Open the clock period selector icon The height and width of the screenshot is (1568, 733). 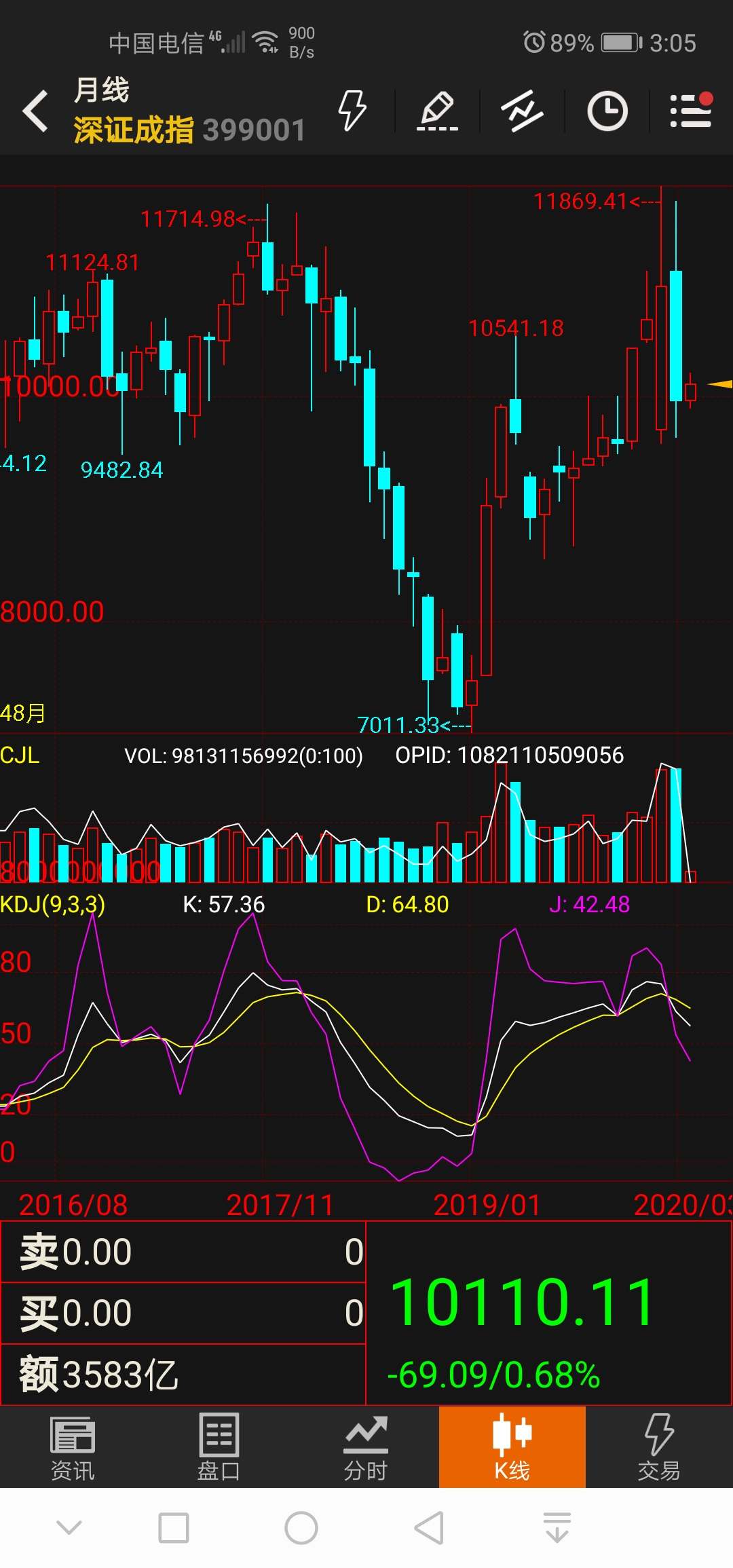click(607, 111)
